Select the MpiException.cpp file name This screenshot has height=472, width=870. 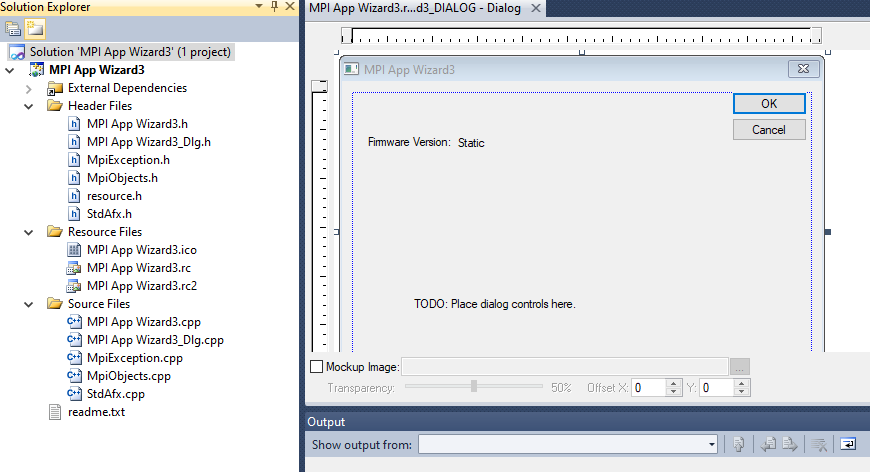point(135,358)
